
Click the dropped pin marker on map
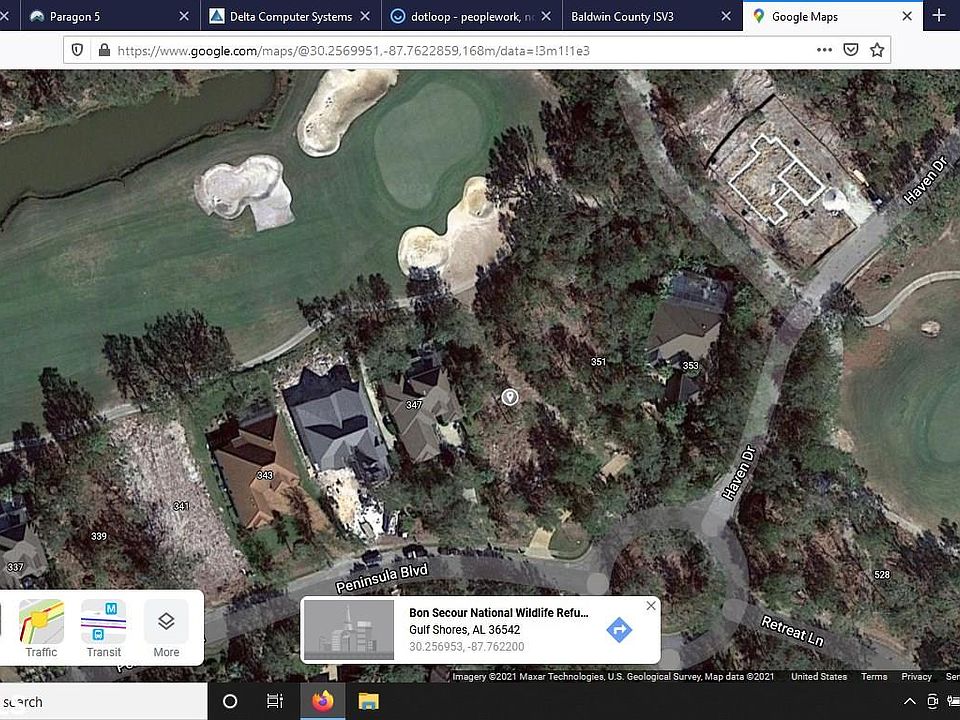coord(509,397)
